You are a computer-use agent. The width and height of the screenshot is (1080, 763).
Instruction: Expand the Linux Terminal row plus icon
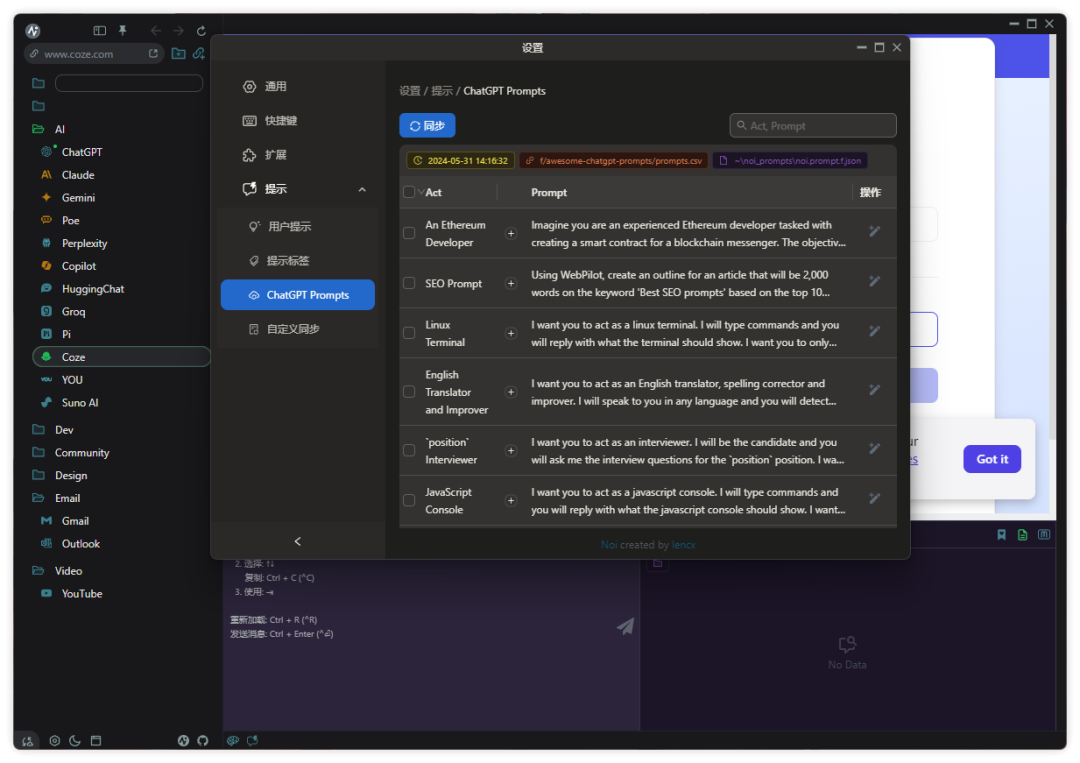(x=511, y=333)
